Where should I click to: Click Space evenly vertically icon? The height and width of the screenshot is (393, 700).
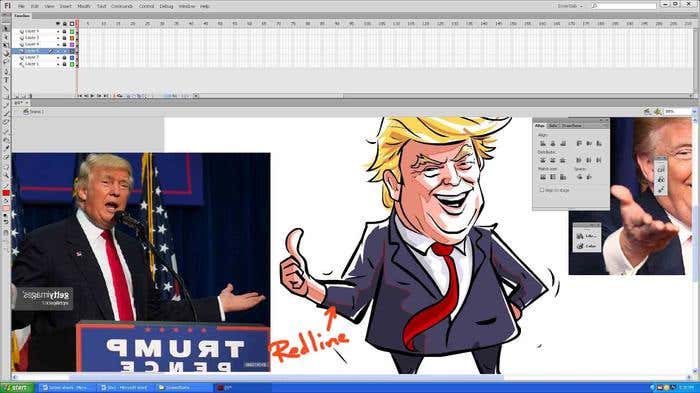coord(579,177)
